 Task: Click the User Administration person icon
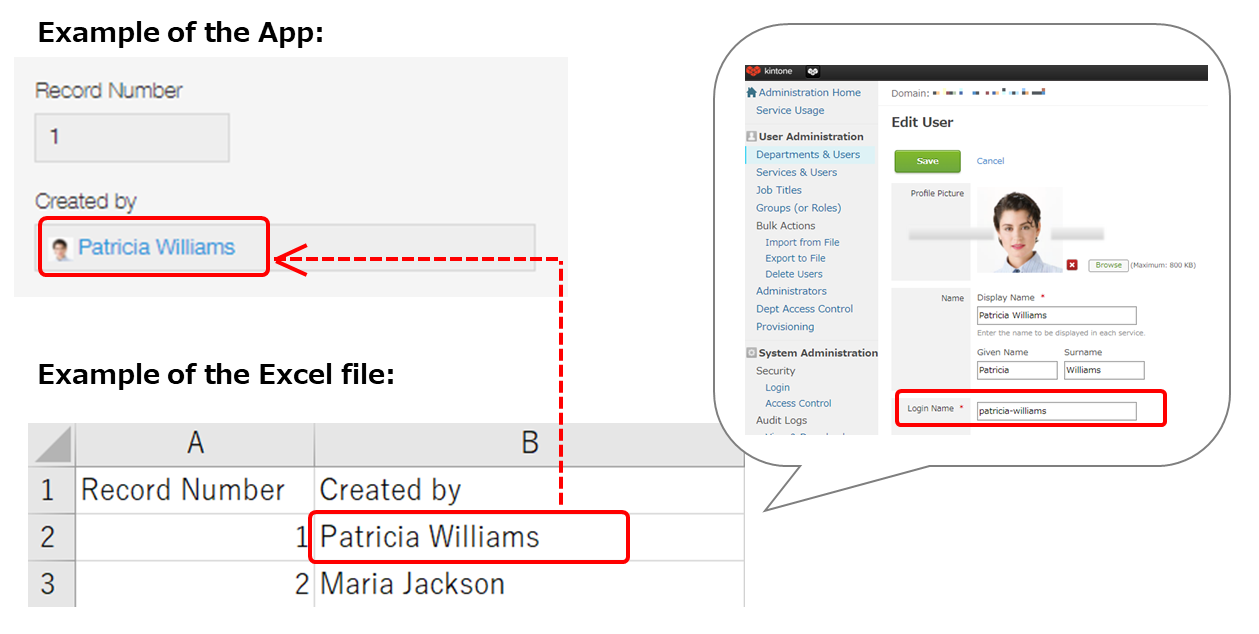click(x=751, y=137)
